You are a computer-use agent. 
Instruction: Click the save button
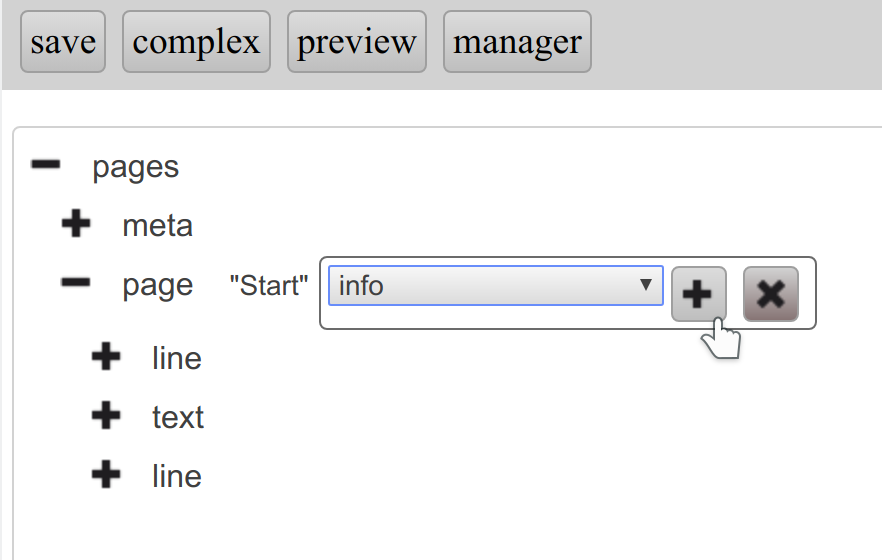[x=63, y=42]
